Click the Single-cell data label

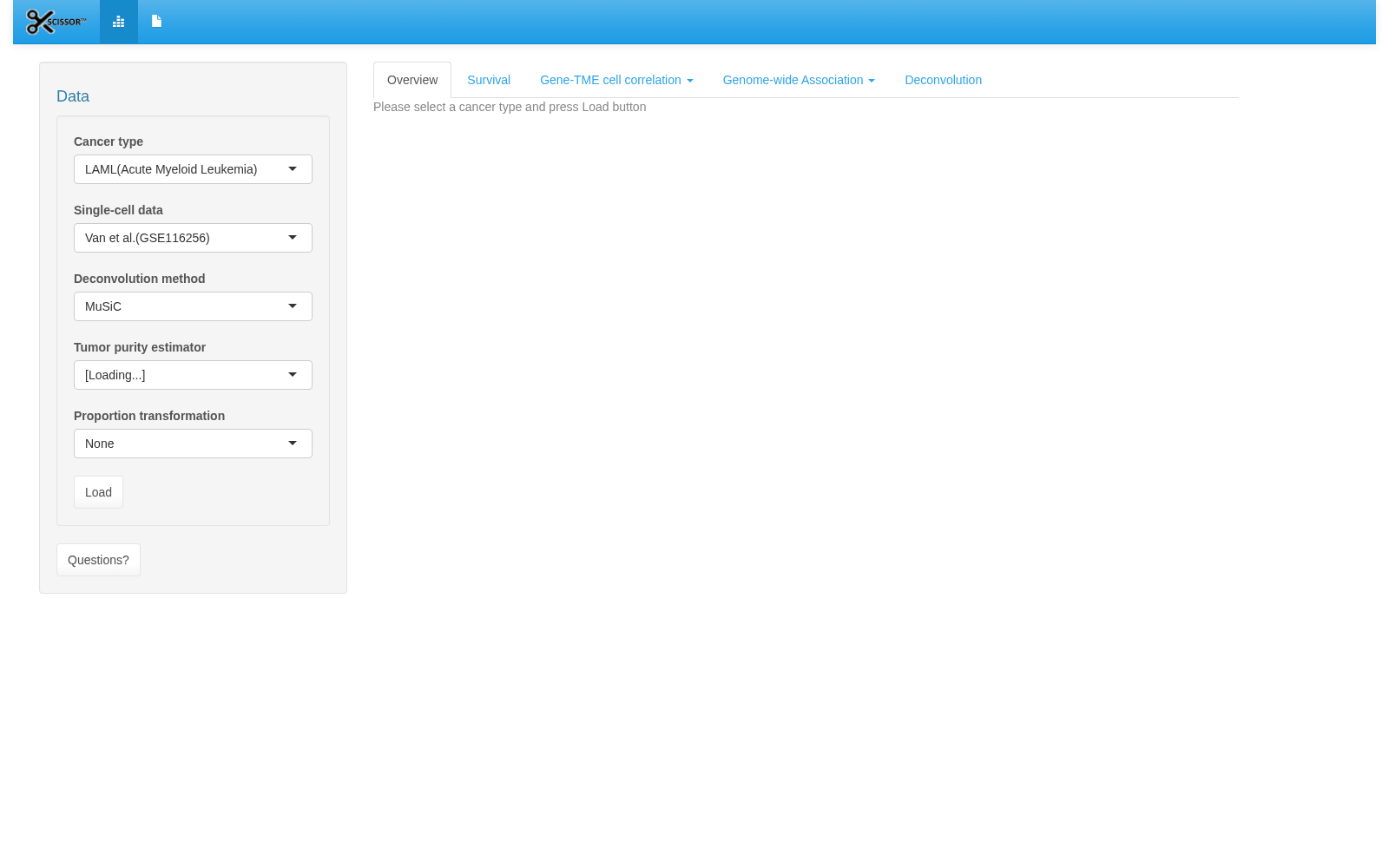(118, 210)
